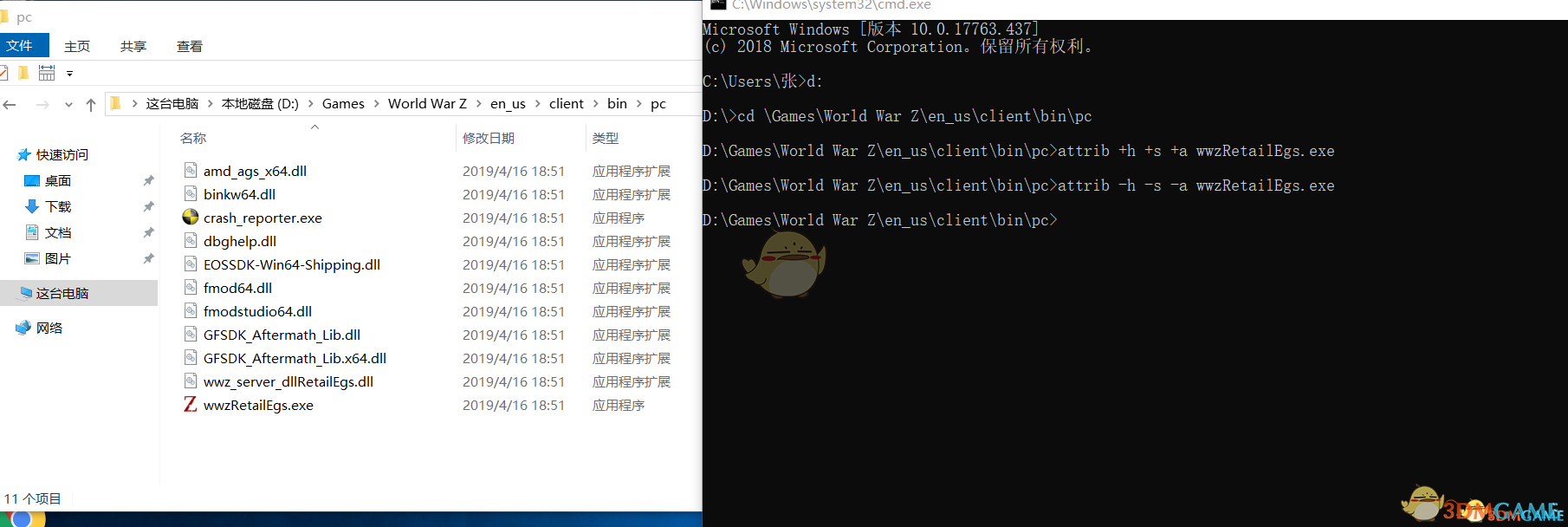Click the file icon of EOSSDK-Win64-Shipping.dll
Image resolution: width=1568 pixels, height=527 pixels.
tap(191, 263)
